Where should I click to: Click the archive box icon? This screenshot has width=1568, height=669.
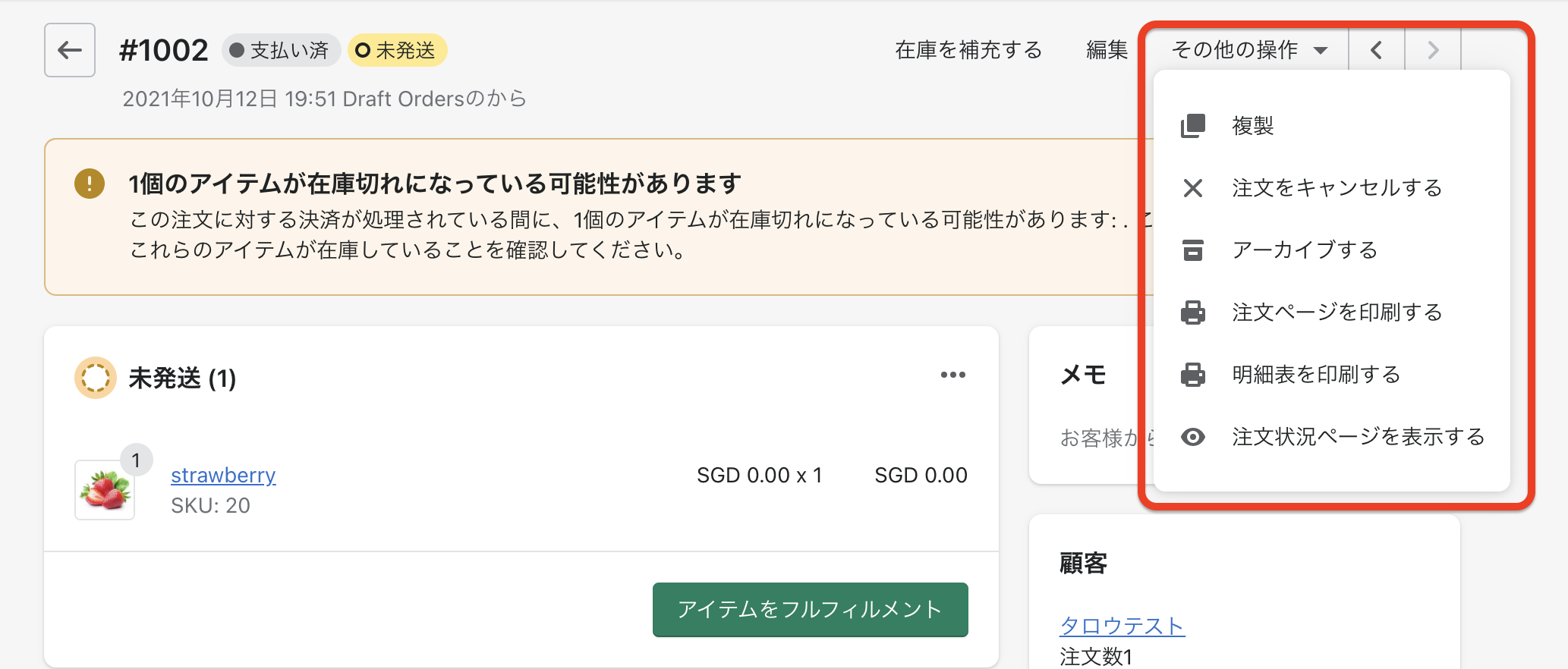pos(1193,250)
